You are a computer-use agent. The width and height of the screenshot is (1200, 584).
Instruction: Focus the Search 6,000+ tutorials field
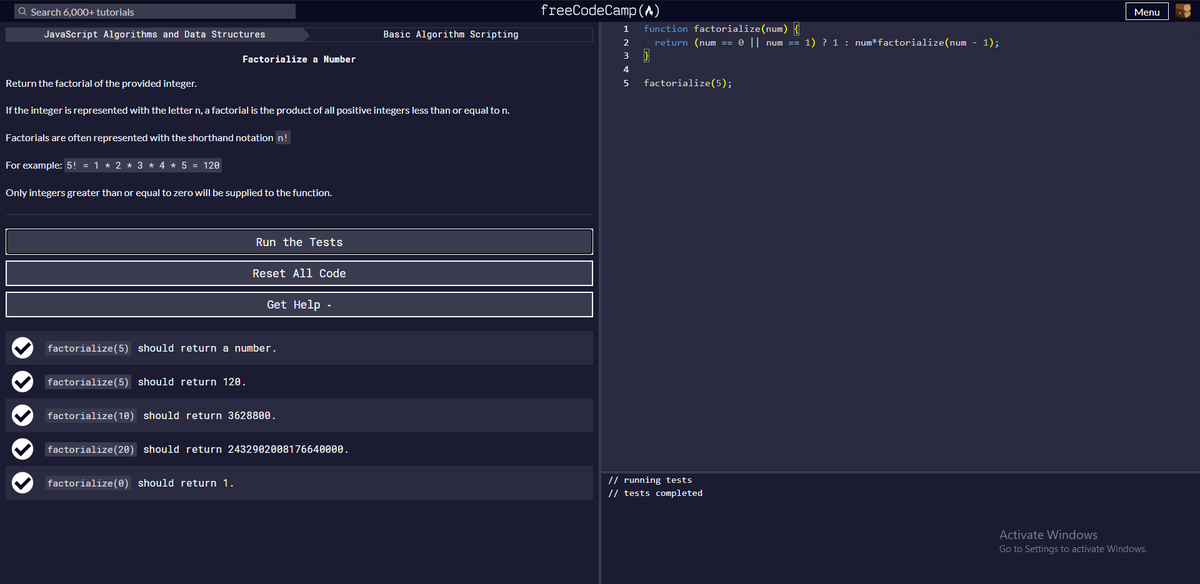coord(155,12)
